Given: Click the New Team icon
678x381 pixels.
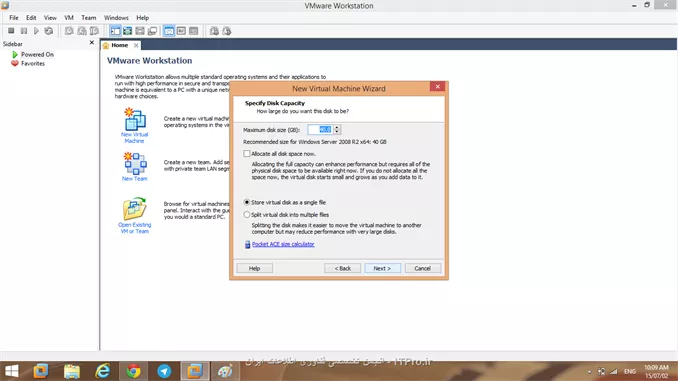Looking at the screenshot, I should 134,163.
